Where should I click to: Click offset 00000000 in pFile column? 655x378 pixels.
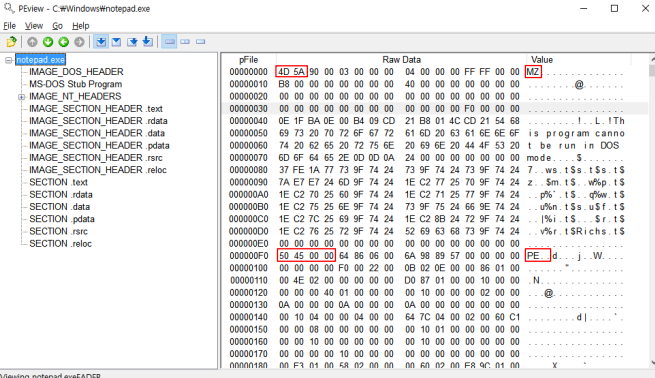(248, 72)
